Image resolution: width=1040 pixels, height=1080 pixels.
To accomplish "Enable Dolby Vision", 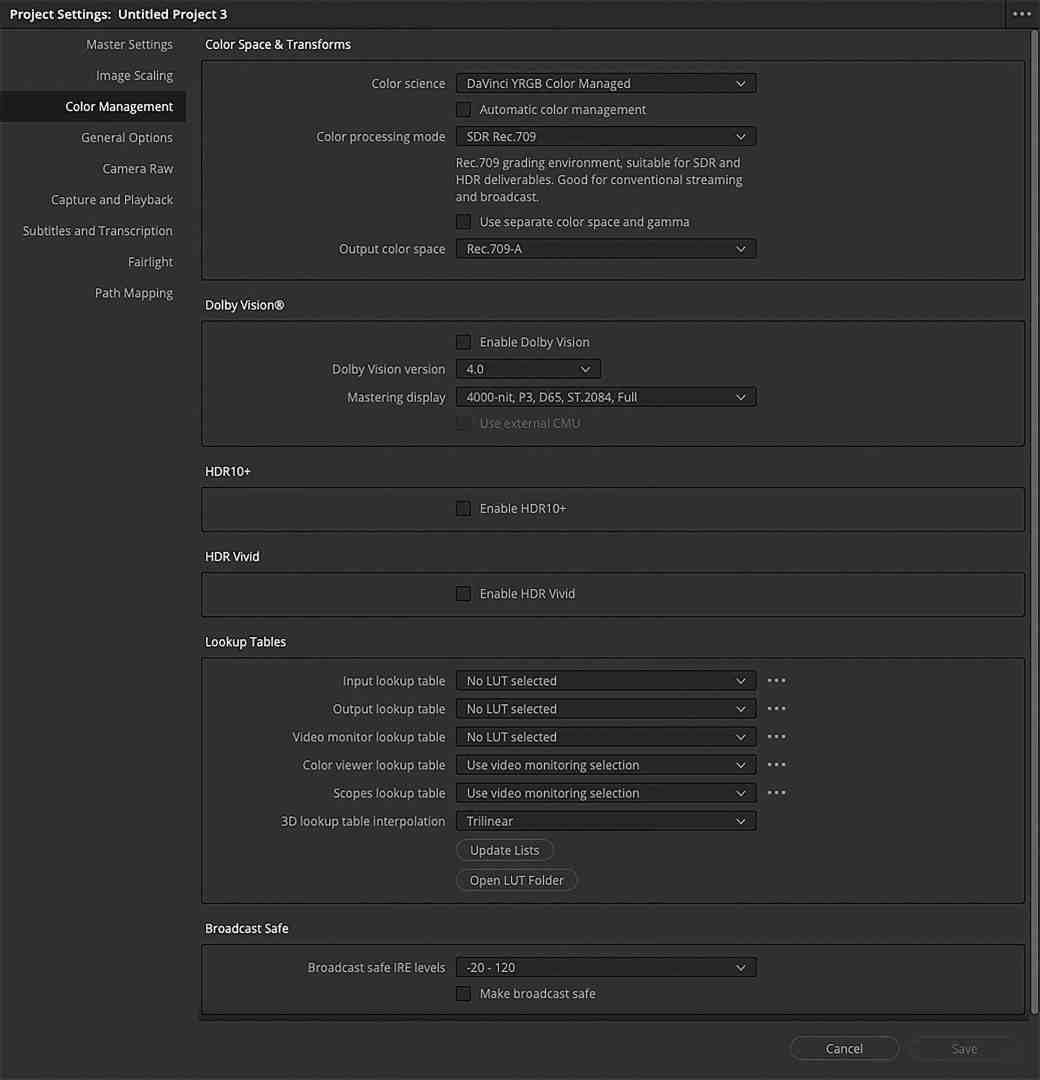I will click(463, 341).
